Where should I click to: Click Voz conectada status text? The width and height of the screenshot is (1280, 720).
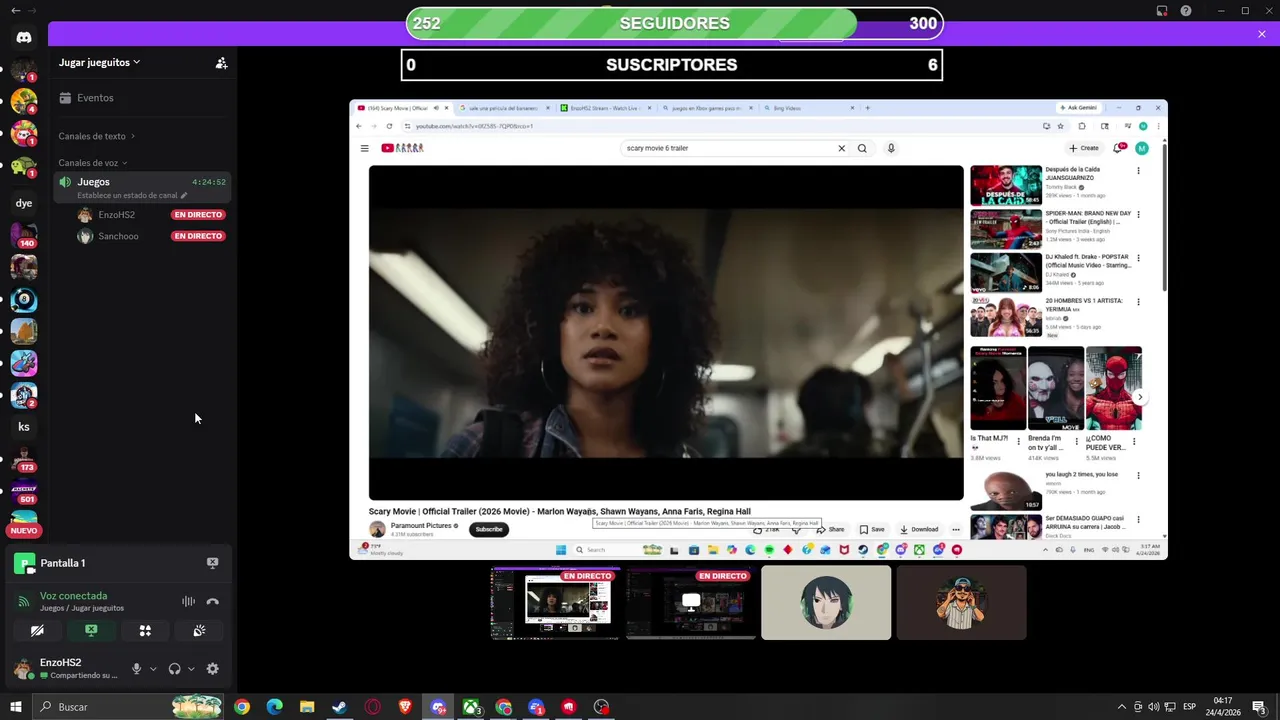tap(73, 596)
